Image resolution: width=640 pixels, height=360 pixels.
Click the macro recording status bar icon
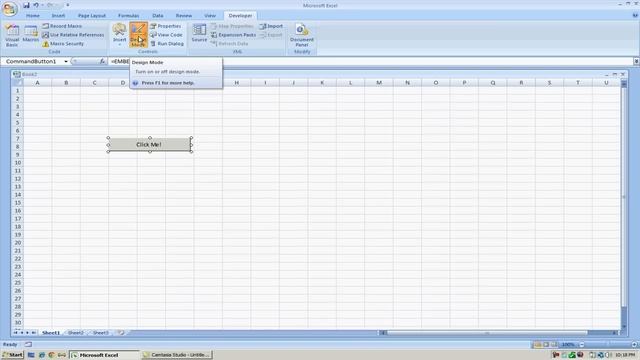(28, 344)
